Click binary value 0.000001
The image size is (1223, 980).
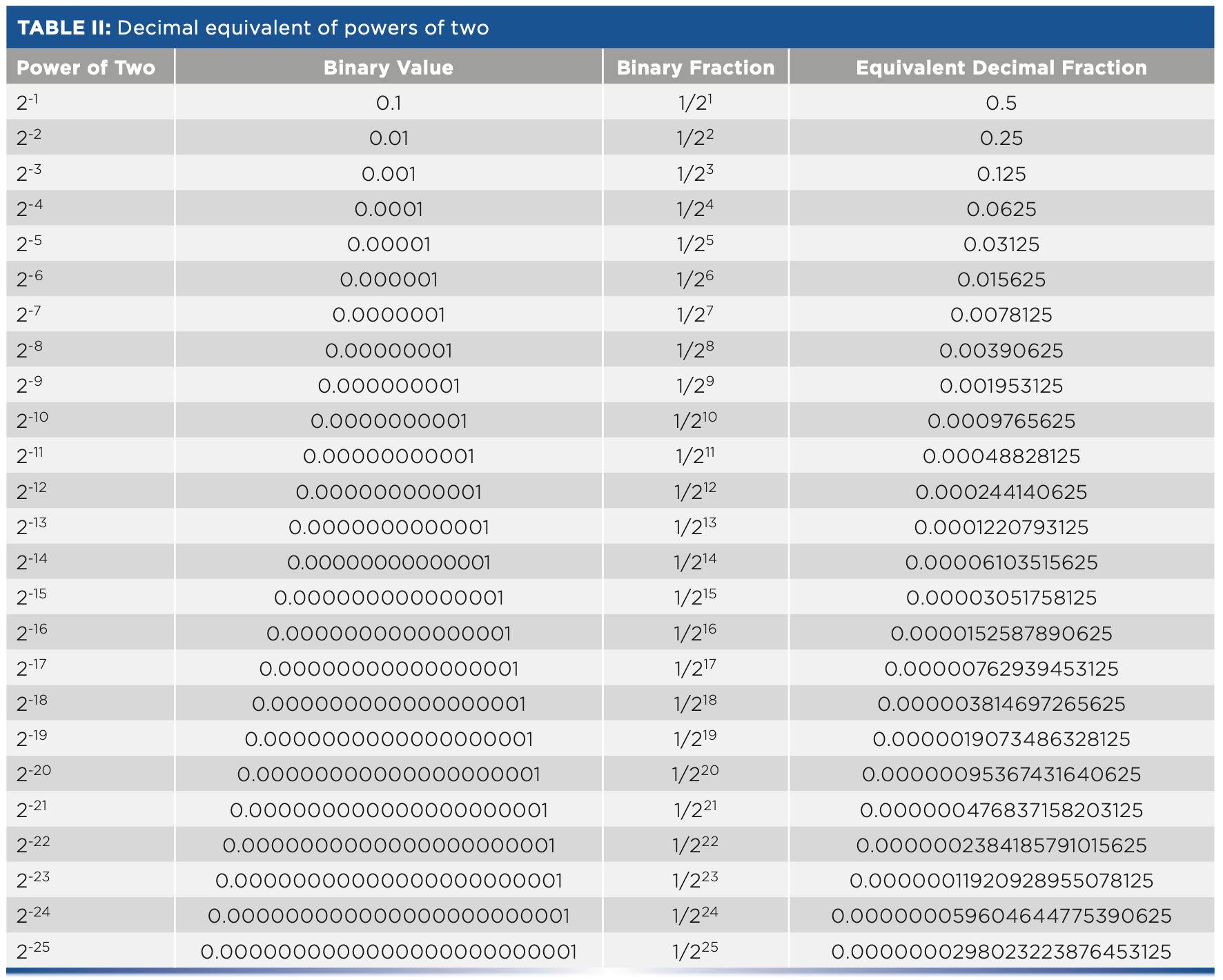coord(389,280)
